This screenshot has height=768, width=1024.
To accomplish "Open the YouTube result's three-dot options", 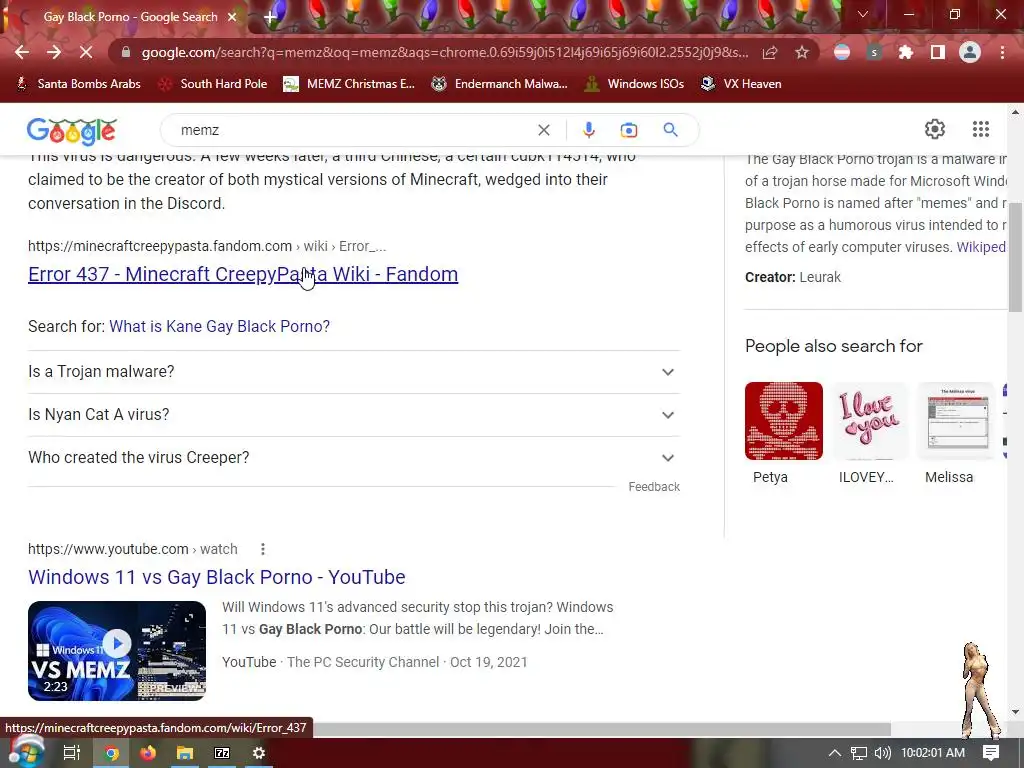I will tap(263, 549).
